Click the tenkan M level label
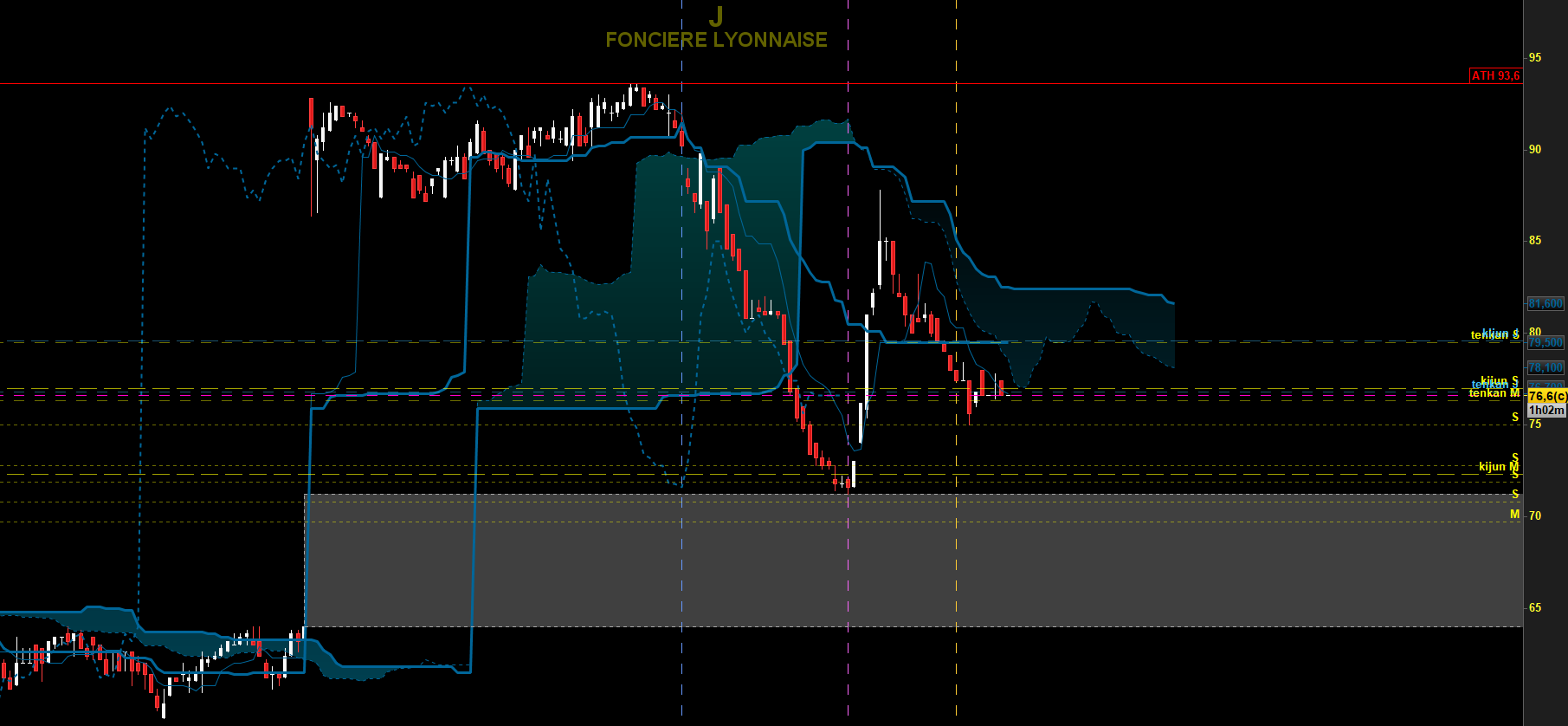The image size is (1568, 726). click(x=1494, y=393)
